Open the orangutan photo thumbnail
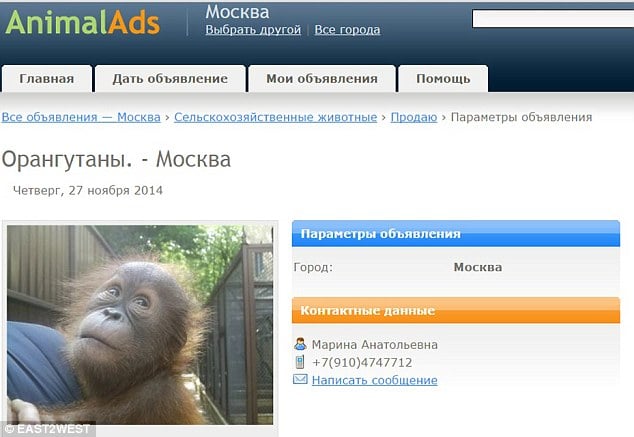The width and height of the screenshot is (634, 437). pos(140,325)
